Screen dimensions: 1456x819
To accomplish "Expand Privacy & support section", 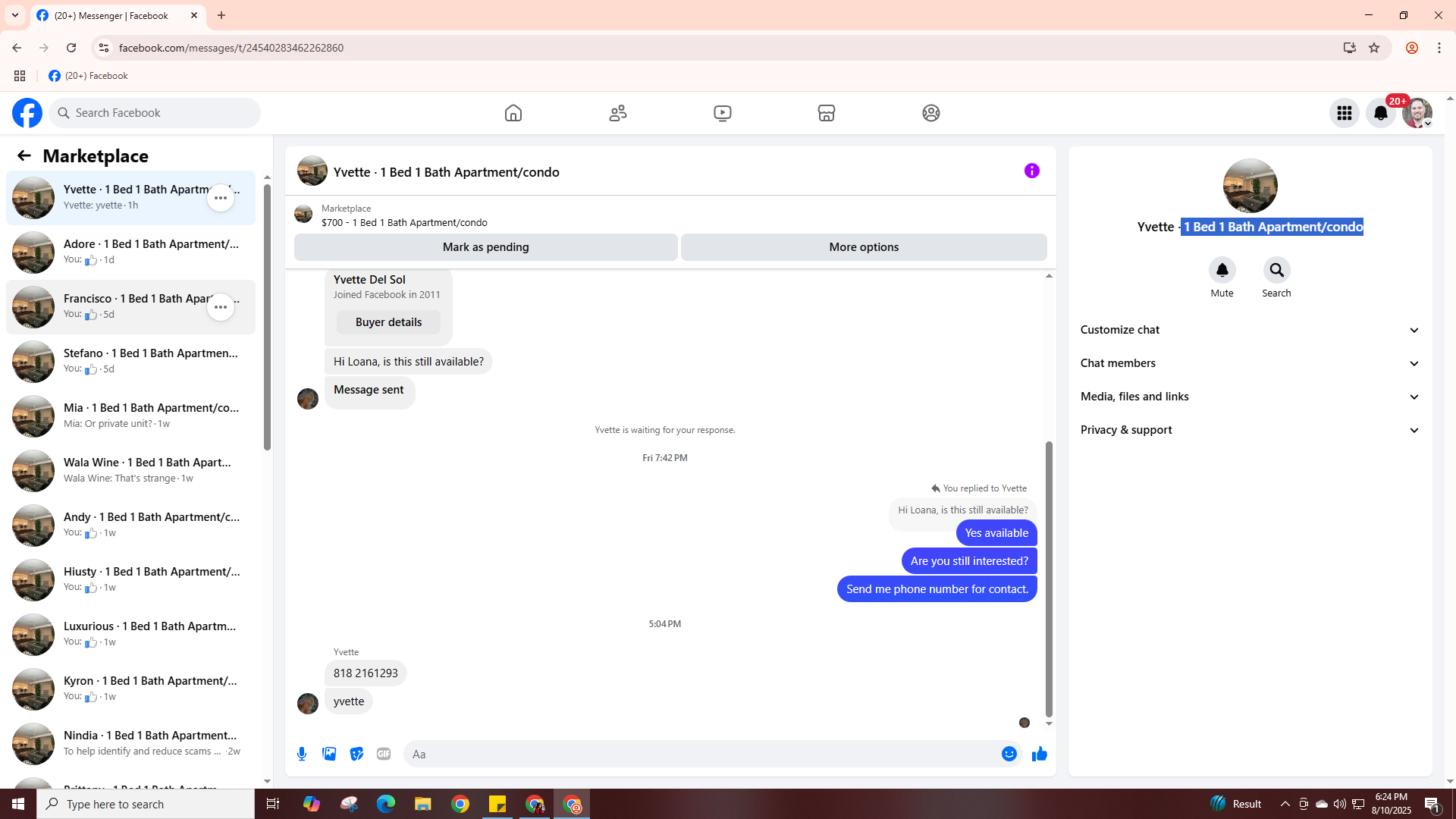I will 1249,430.
